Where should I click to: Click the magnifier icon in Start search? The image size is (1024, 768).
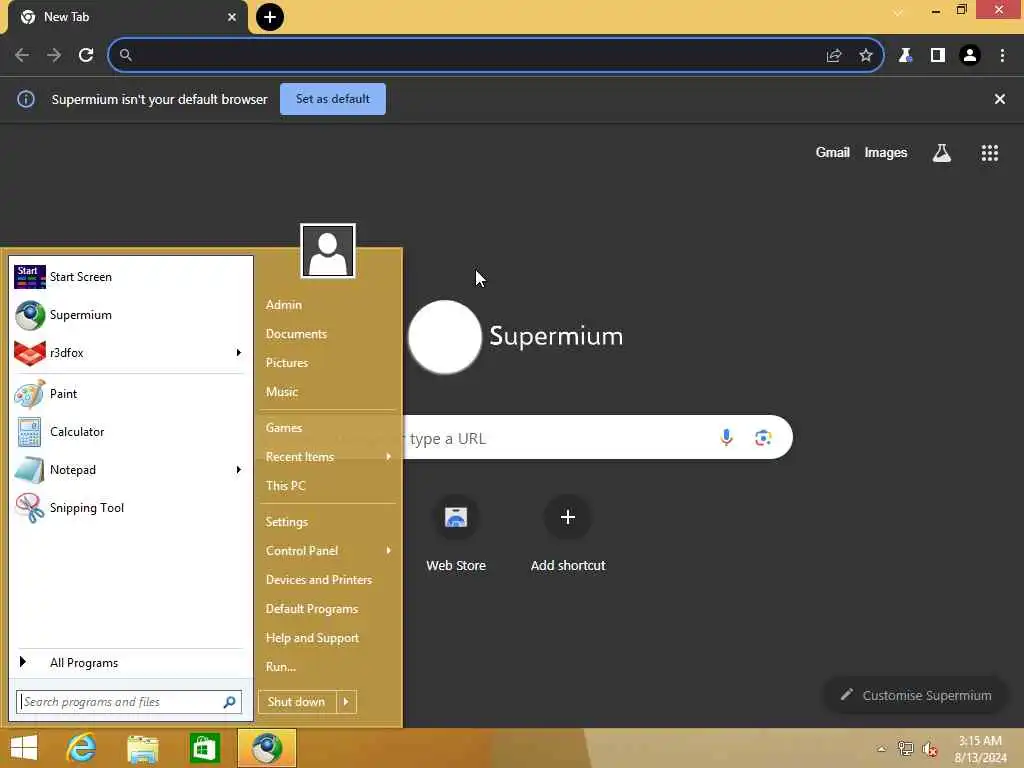tap(229, 702)
